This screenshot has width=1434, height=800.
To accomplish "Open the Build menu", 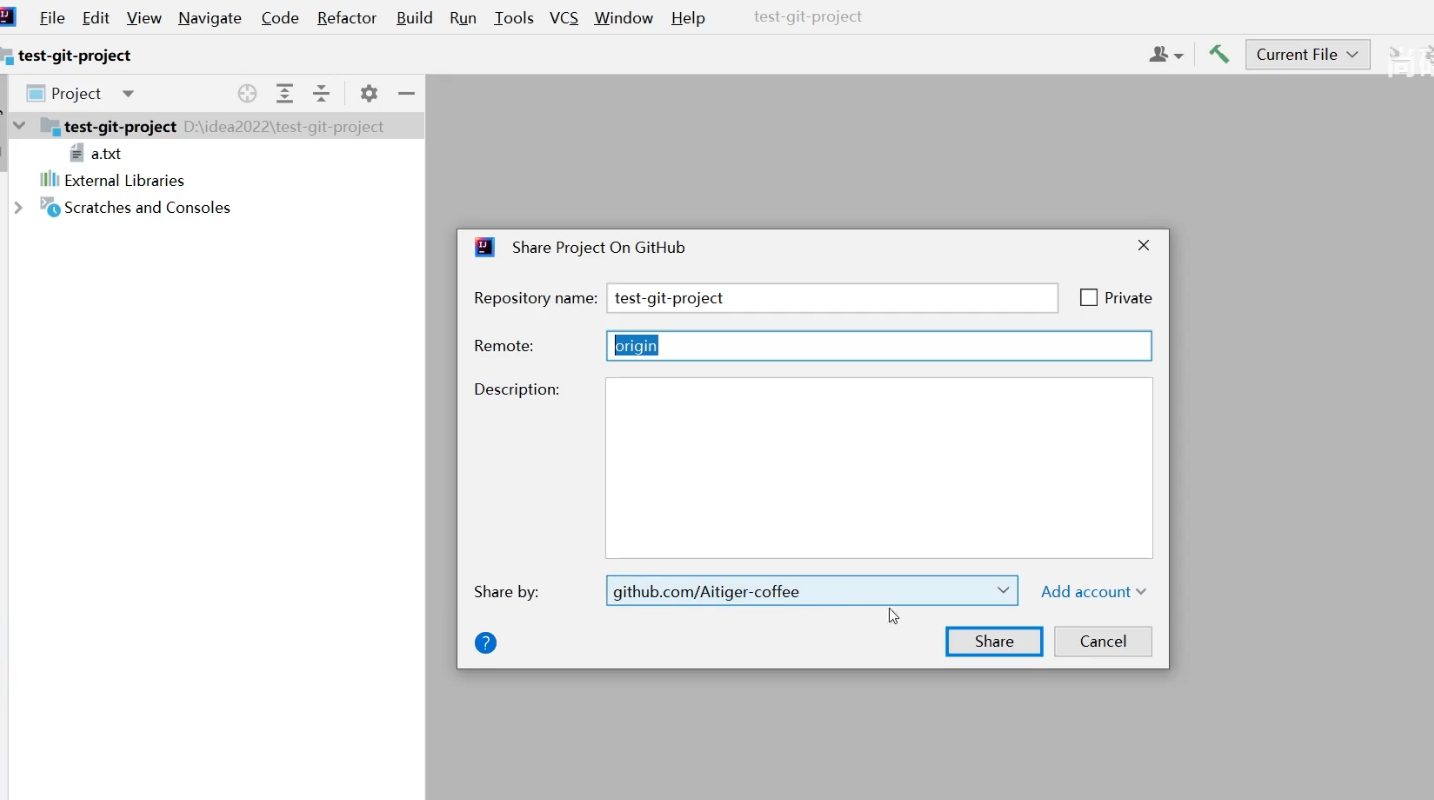I will pyautogui.click(x=414, y=18).
